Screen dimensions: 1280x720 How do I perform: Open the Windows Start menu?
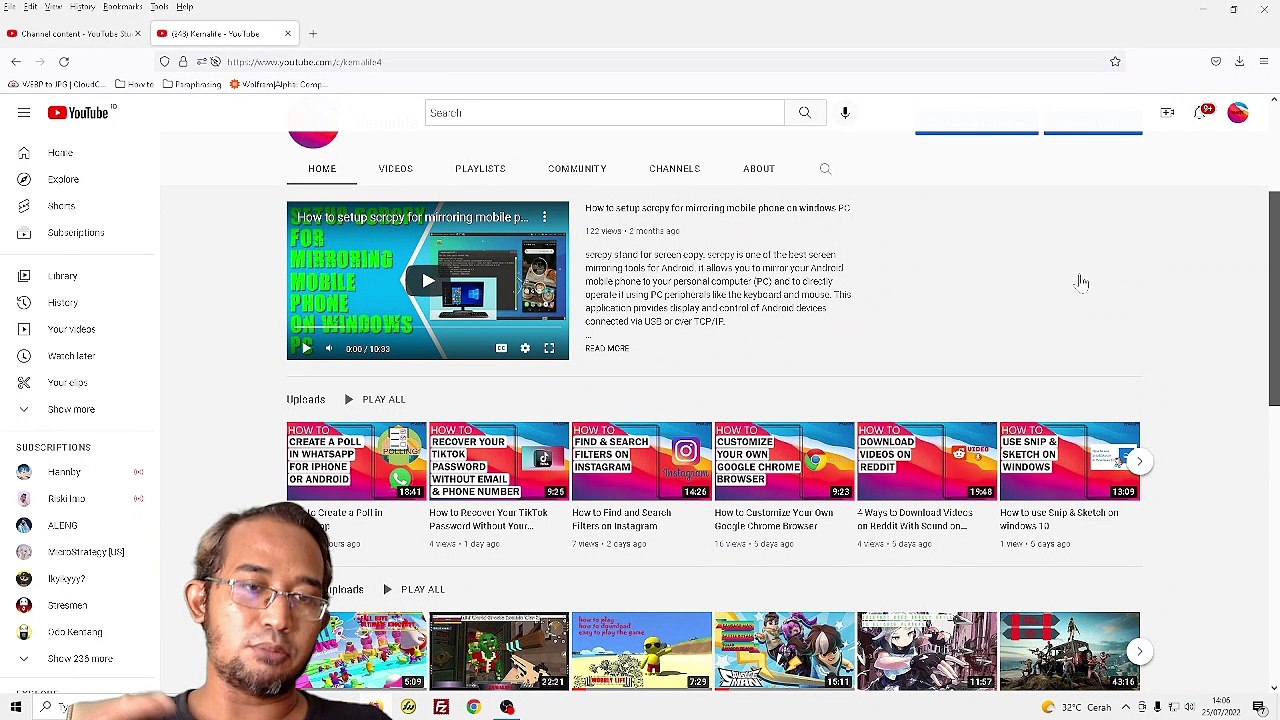point(16,708)
